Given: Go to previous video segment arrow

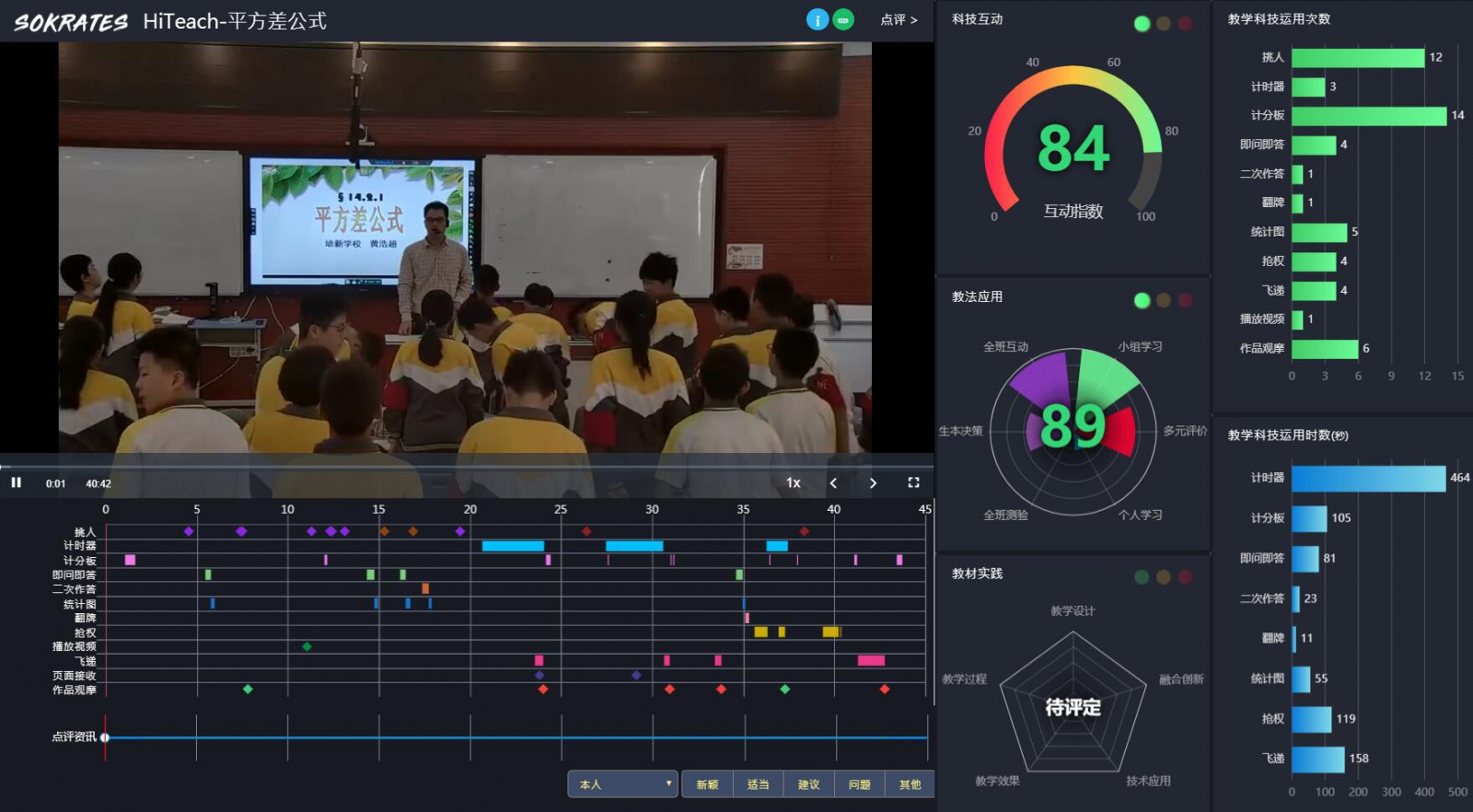Looking at the screenshot, I should (x=833, y=482).
